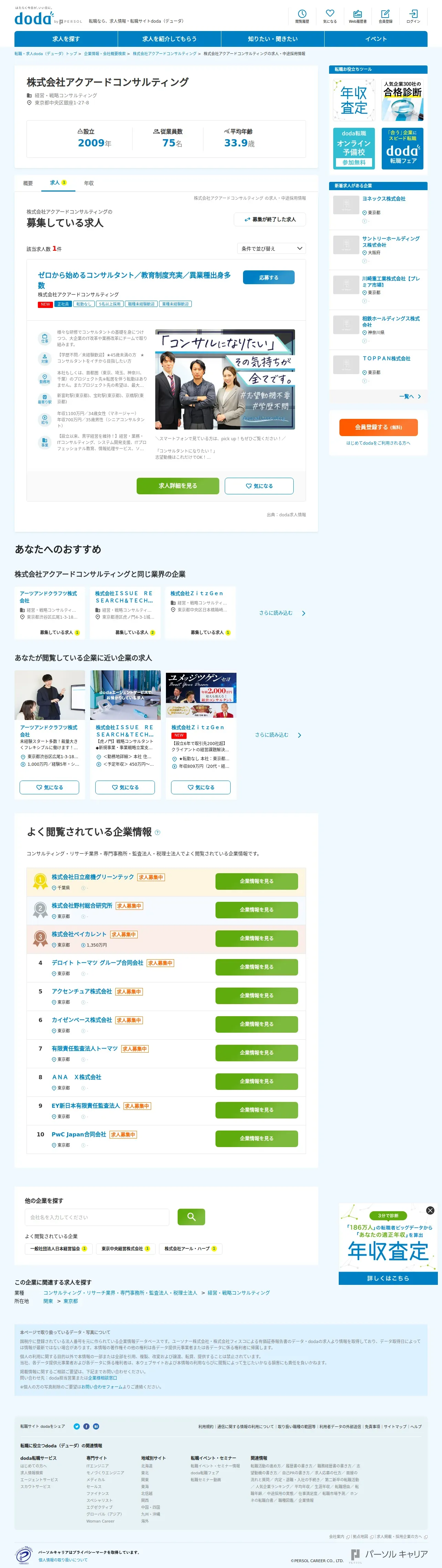
Task: Open デロイト トーマツ グループ合同会社 link
Action: click(x=97, y=962)
